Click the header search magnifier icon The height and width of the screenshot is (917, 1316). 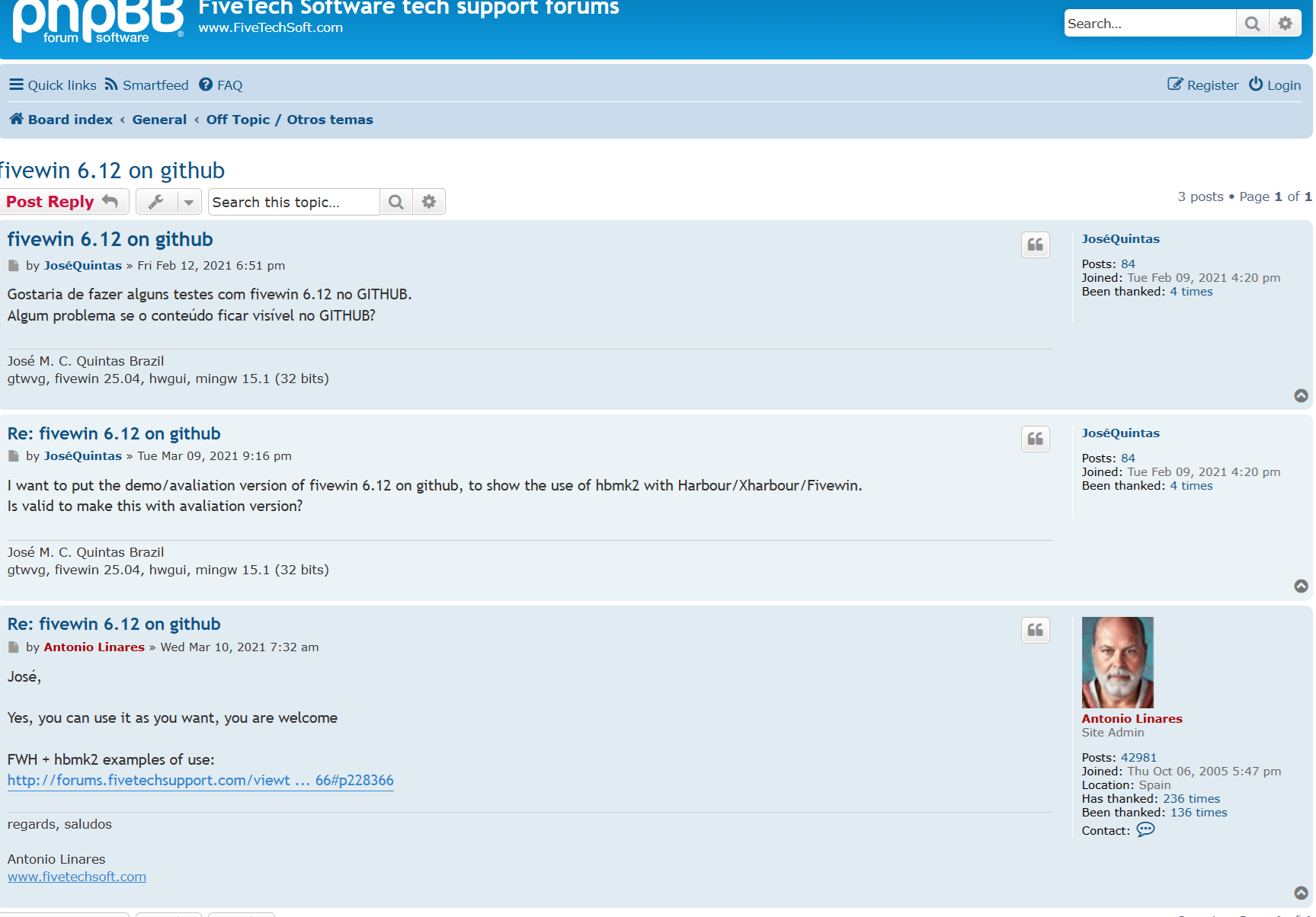[x=1252, y=24]
